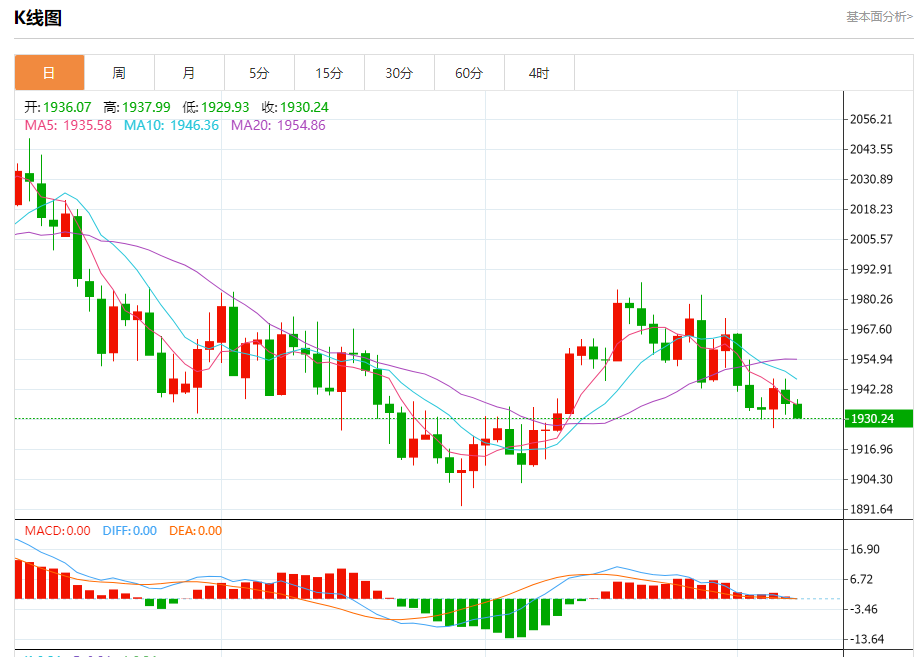
Task: Click the MA5: 1935.58 indicator label
Action: click(68, 125)
